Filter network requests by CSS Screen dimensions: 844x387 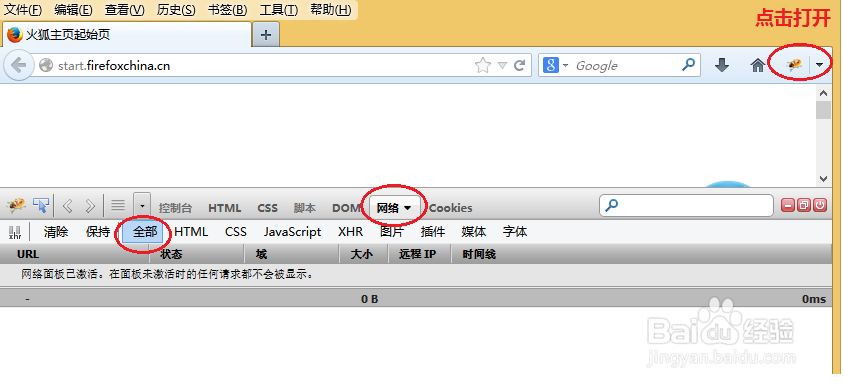pos(236,232)
